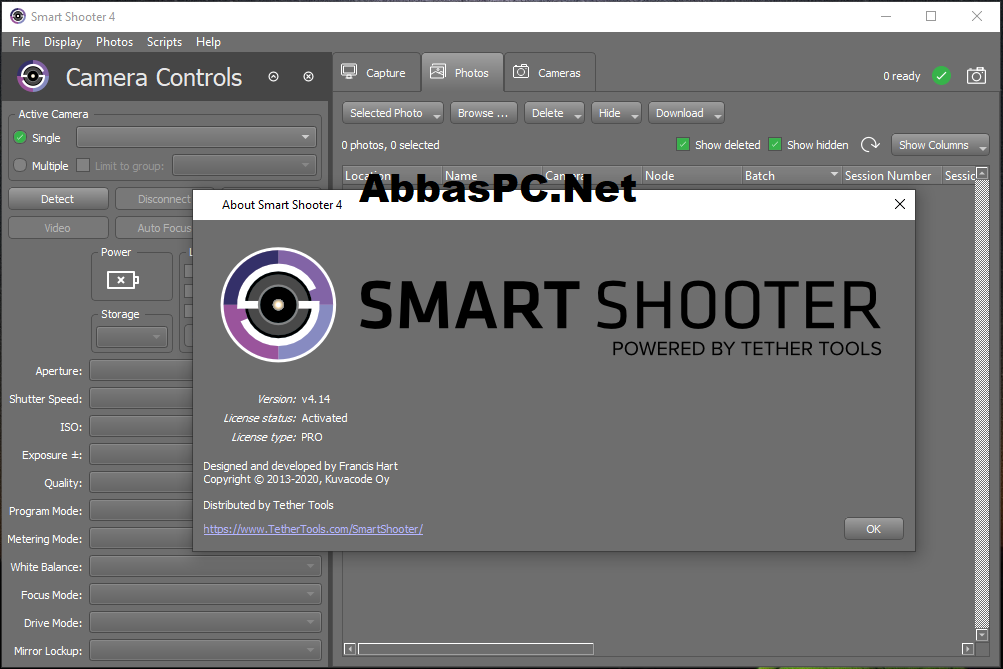The height and width of the screenshot is (669, 1003).
Task: Click OK in the About dialog
Action: pos(873,529)
